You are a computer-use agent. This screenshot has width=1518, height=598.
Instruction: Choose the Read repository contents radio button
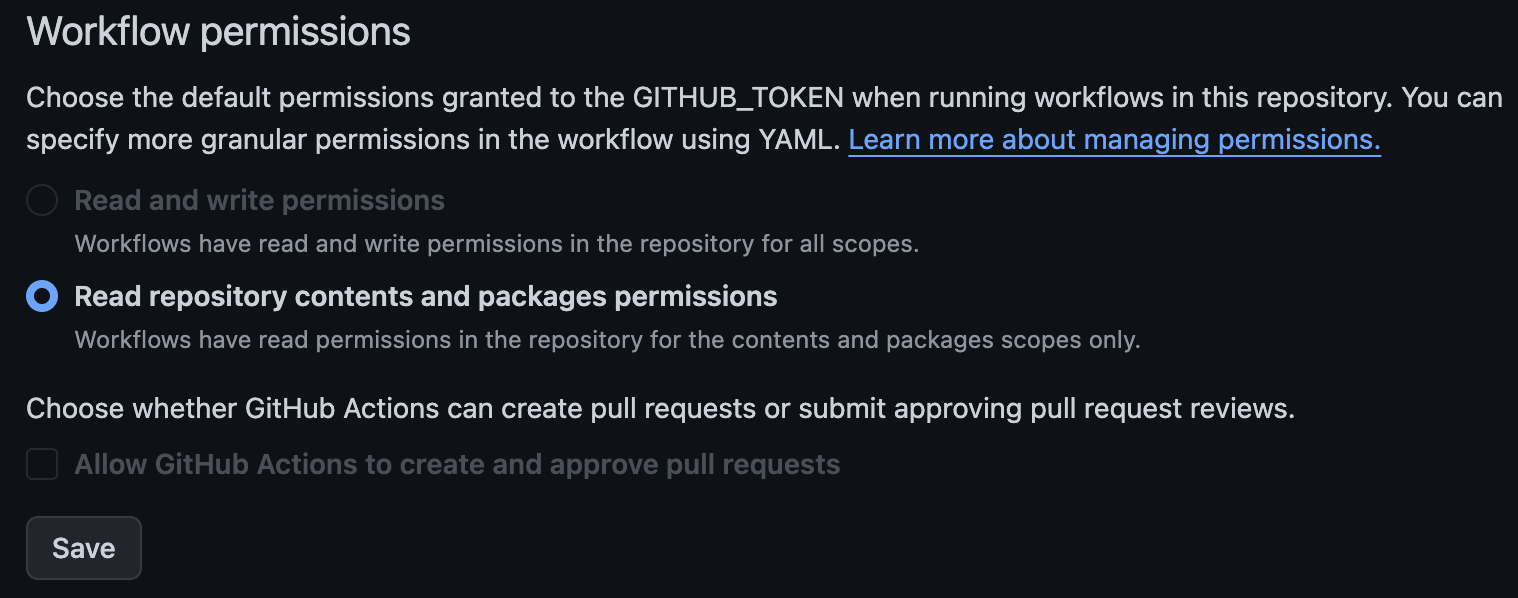pyautogui.click(x=42, y=297)
